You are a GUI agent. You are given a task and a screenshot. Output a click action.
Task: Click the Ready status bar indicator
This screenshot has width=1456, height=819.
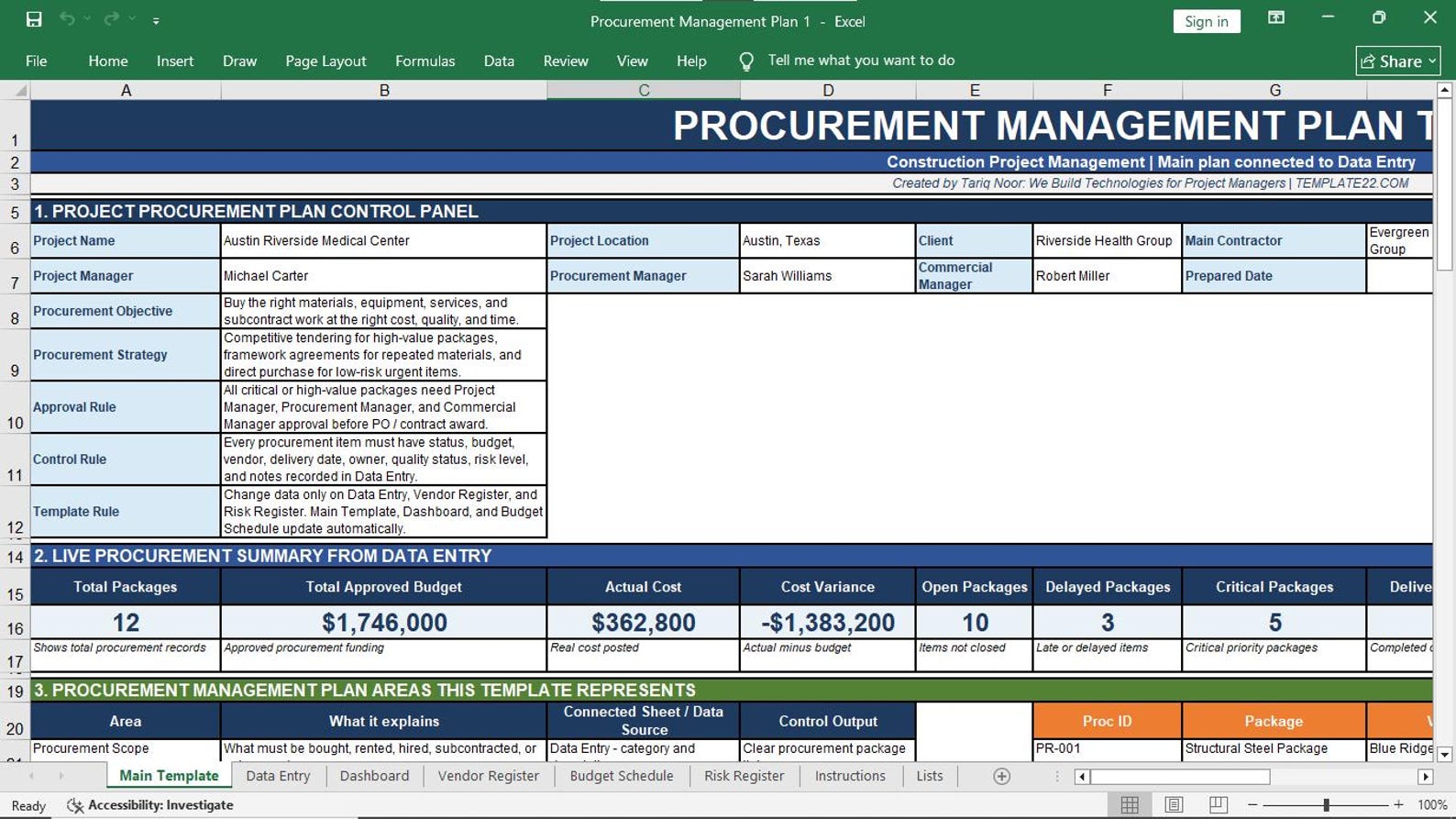click(x=28, y=806)
